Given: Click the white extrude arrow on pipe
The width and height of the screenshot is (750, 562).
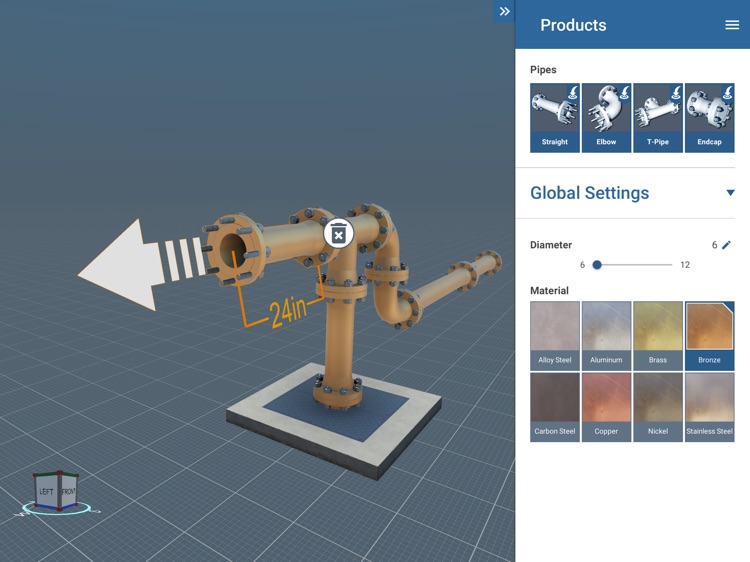Looking at the screenshot, I should click(129, 265).
